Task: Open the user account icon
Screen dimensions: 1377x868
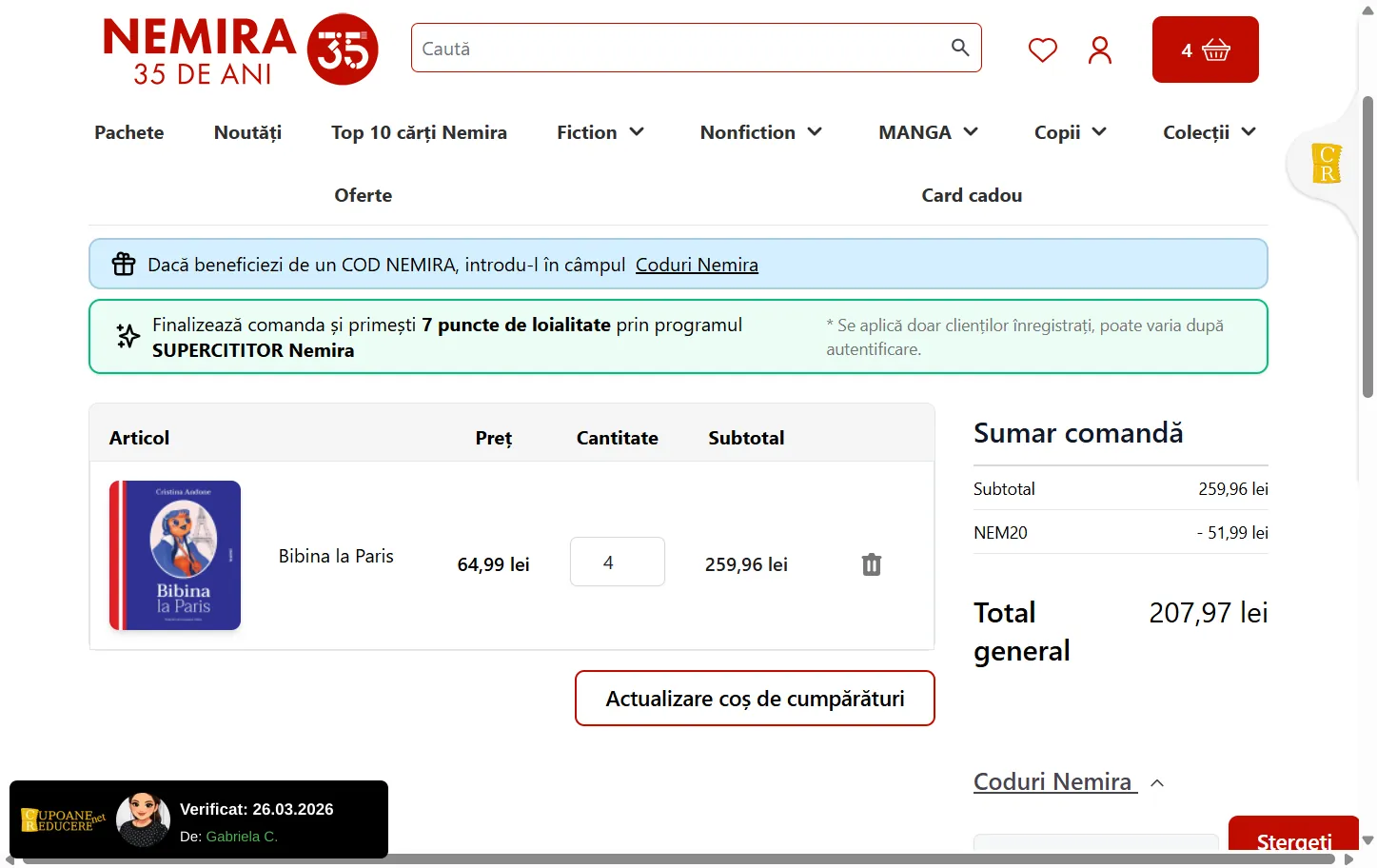Action: click(1099, 49)
